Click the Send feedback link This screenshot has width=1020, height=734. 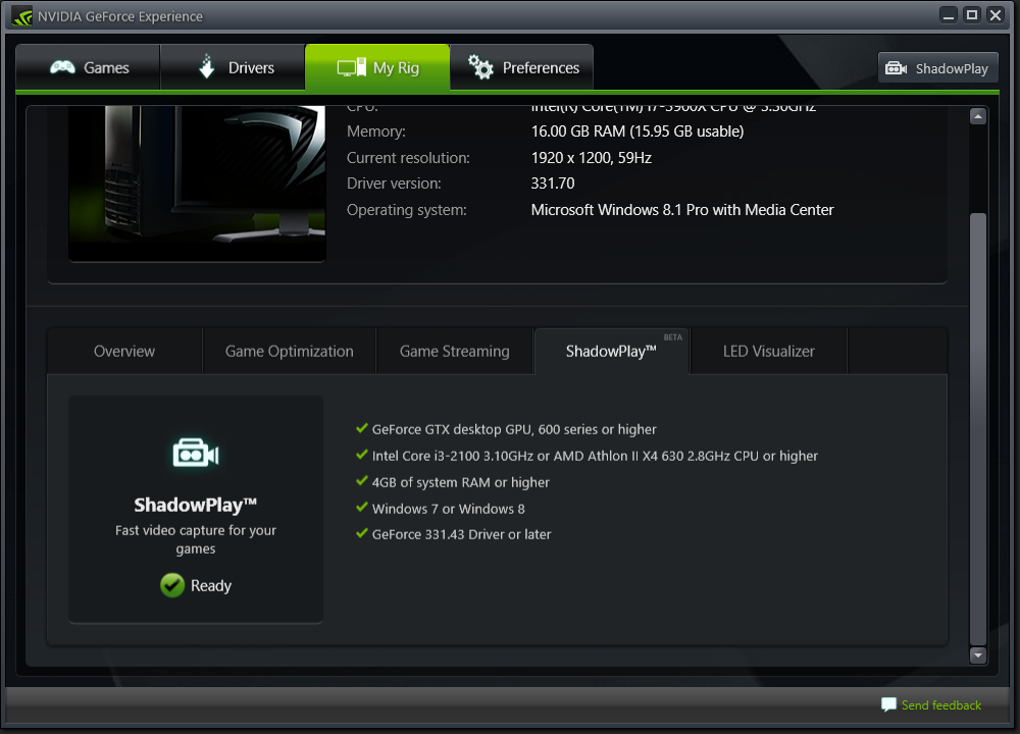(x=941, y=705)
